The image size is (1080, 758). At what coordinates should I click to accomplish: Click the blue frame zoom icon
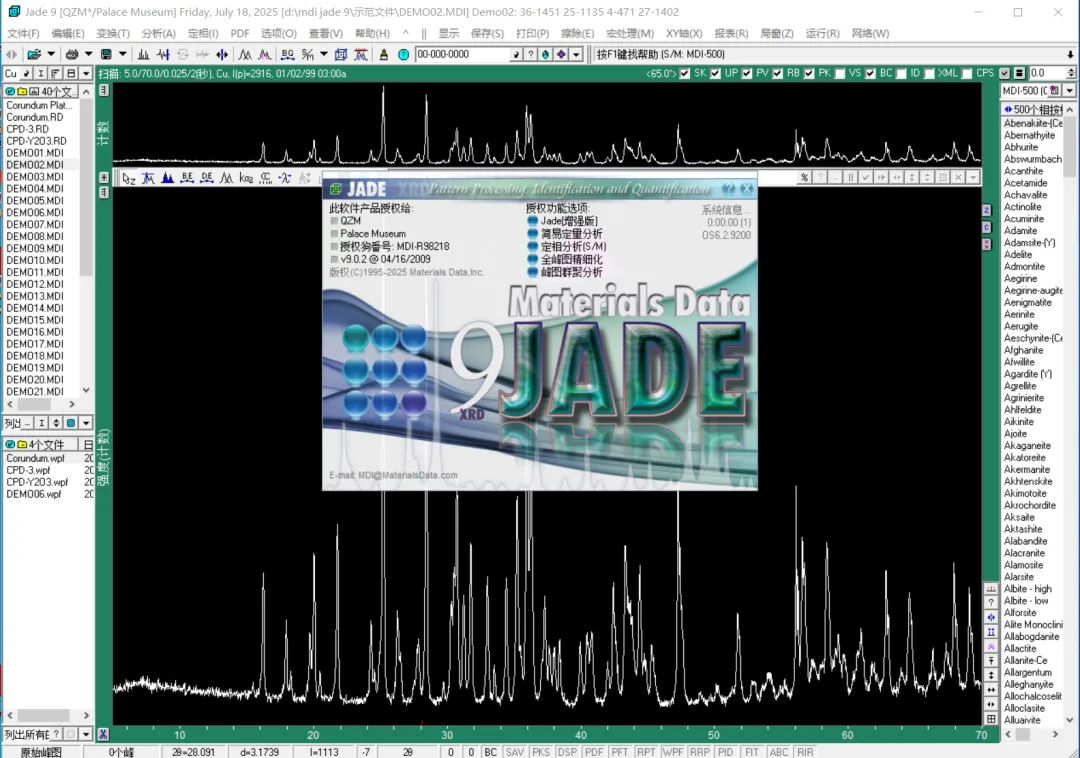click(340, 54)
